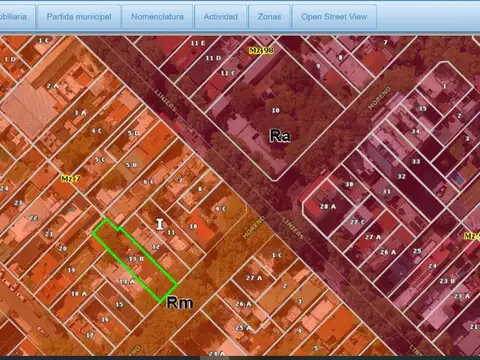This screenshot has width=480, height=360.
Task: Select parcel 11 E
Action: click(x=198, y=43)
